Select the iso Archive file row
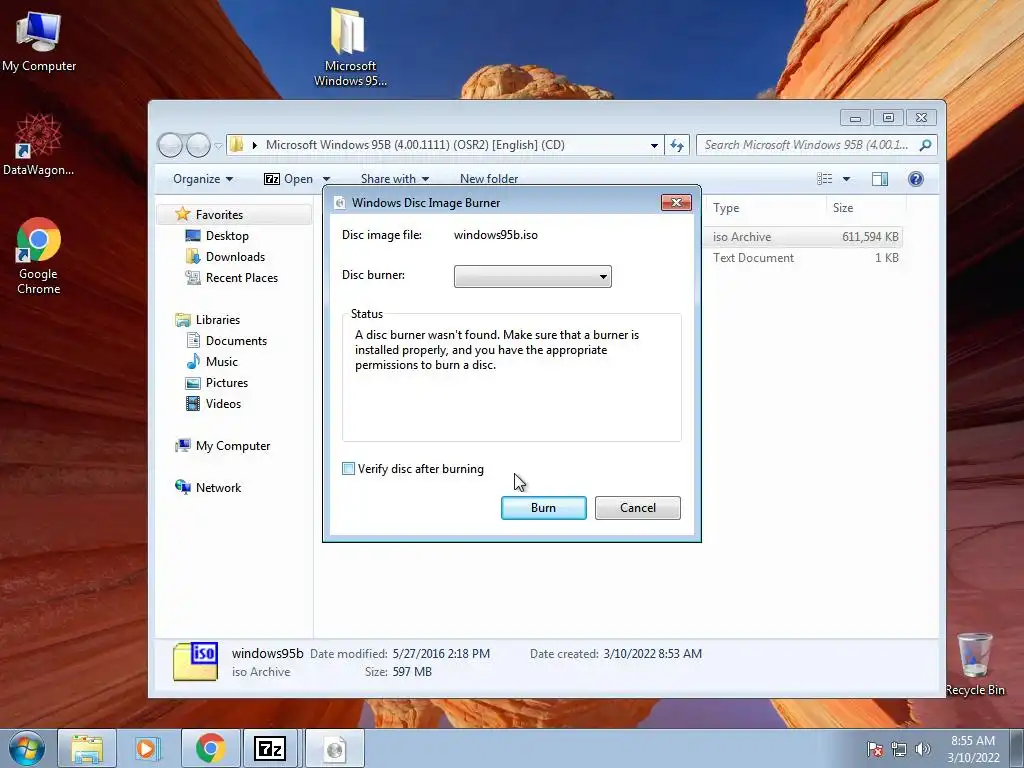Viewport: 1024px width, 768px height. pyautogui.click(x=803, y=237)
